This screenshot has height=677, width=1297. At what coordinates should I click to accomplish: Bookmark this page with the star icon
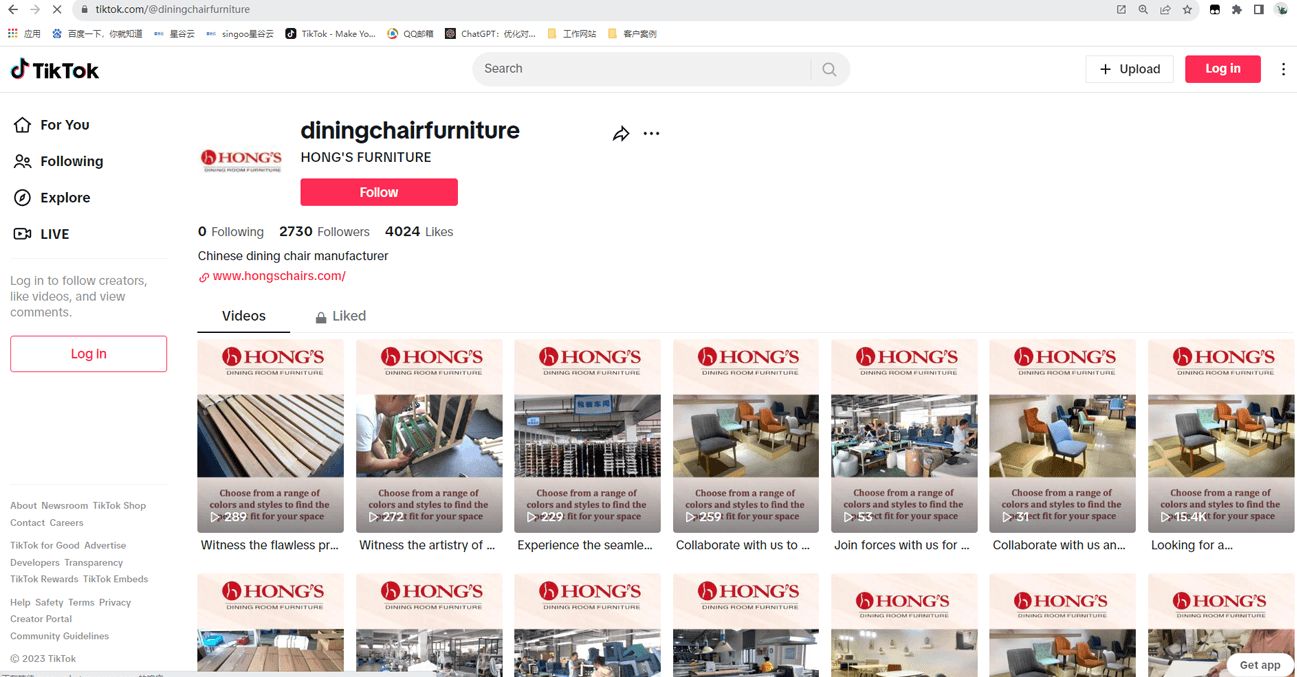click(x=1187, y=10)
